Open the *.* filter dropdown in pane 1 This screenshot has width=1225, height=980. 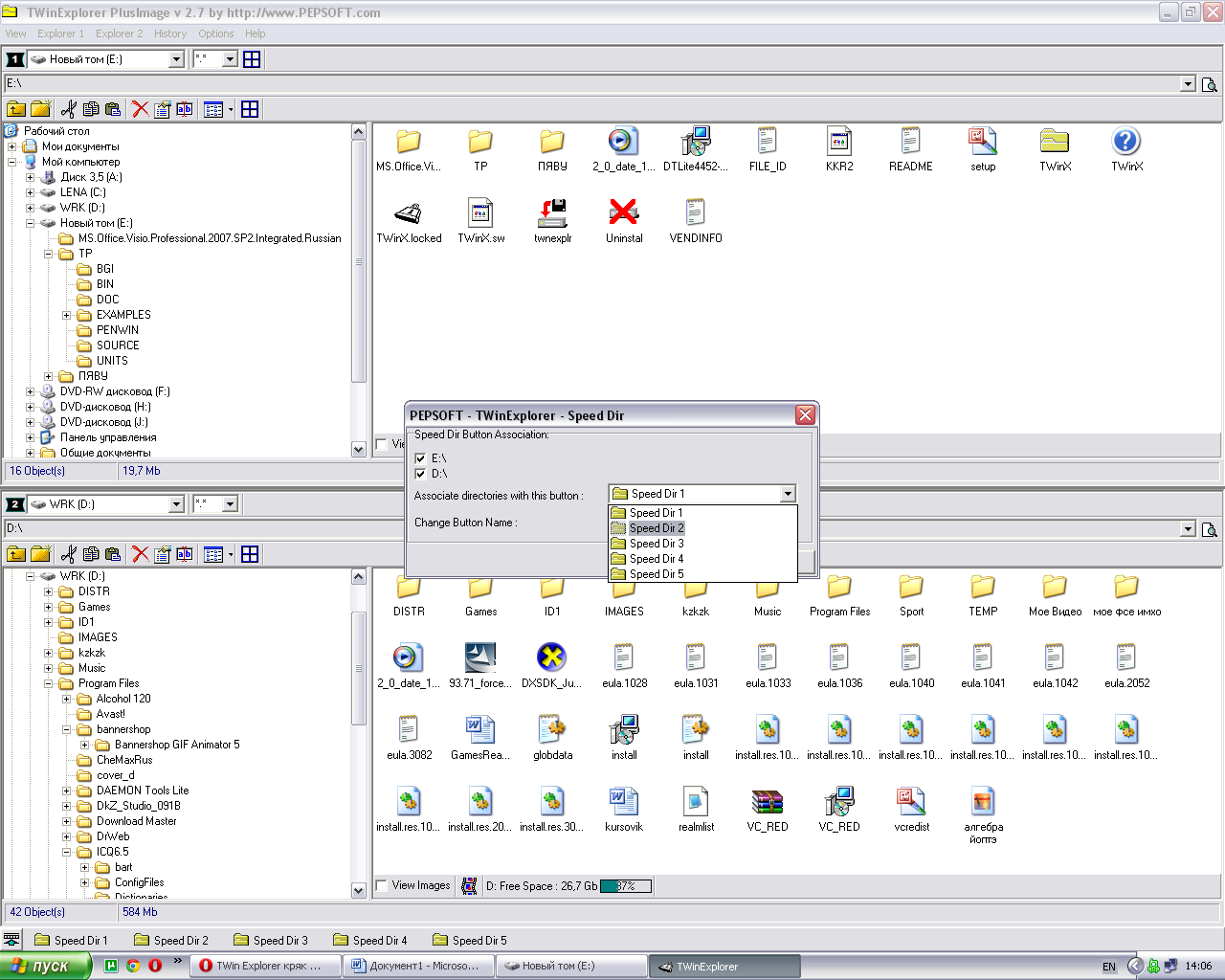pos(230,59)
